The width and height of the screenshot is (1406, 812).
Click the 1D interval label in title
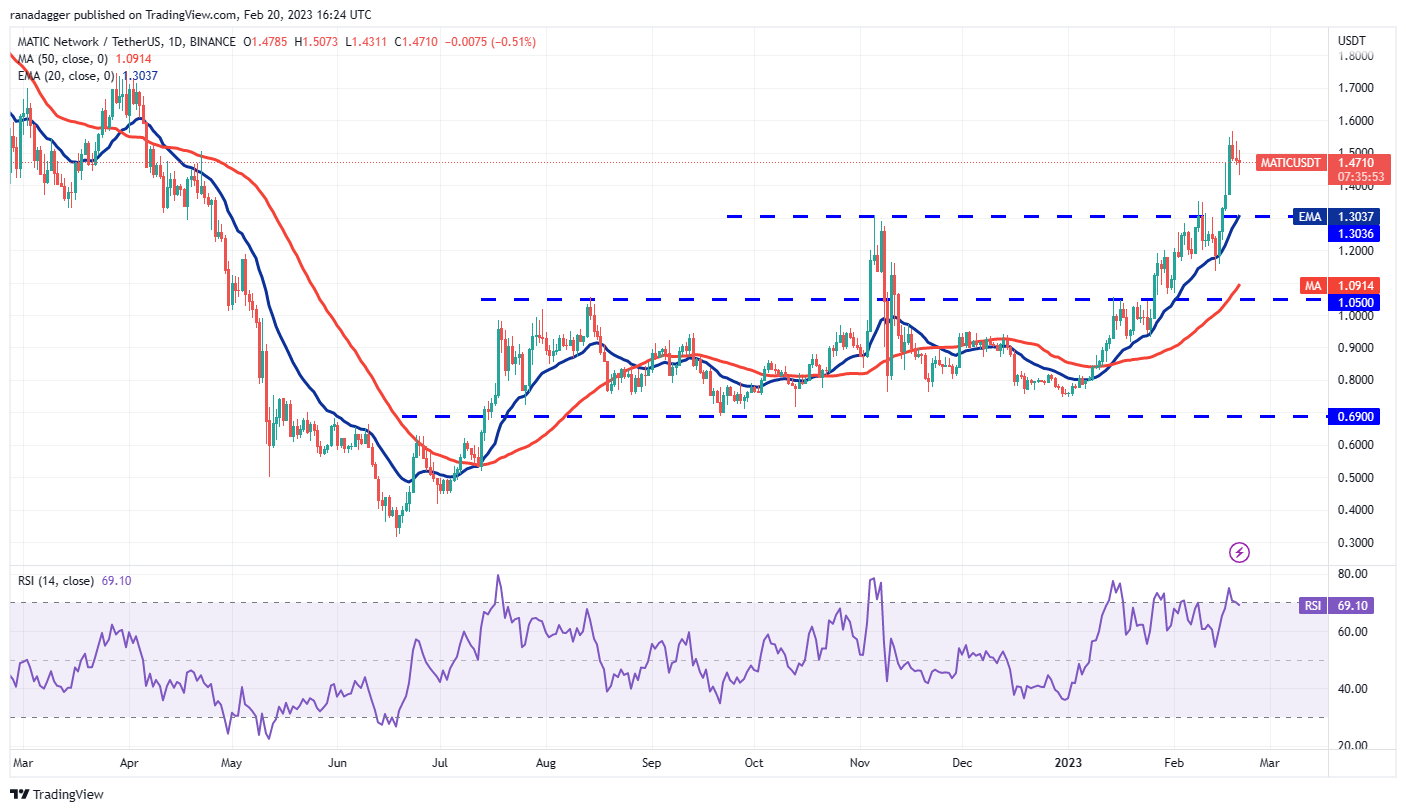(174, 42)
